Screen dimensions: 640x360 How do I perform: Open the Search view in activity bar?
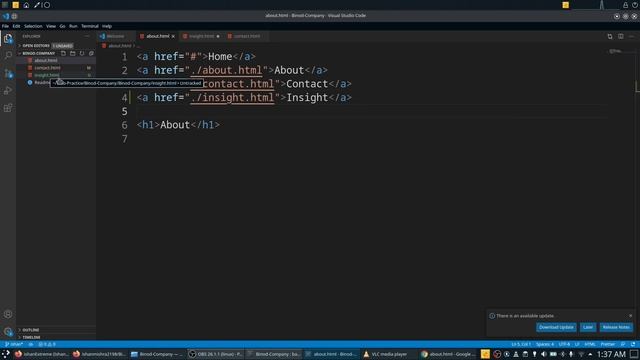8,56
